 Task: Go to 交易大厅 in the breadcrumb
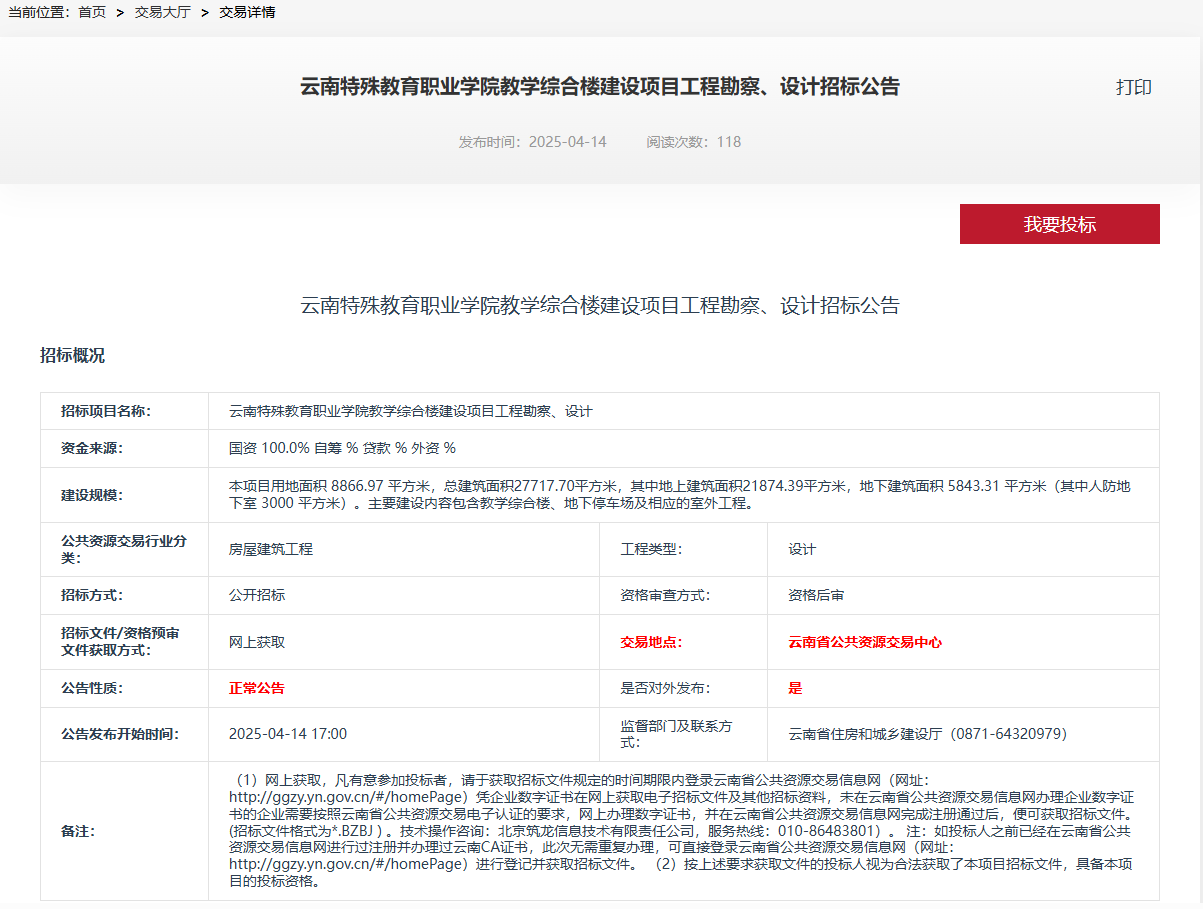162,12
